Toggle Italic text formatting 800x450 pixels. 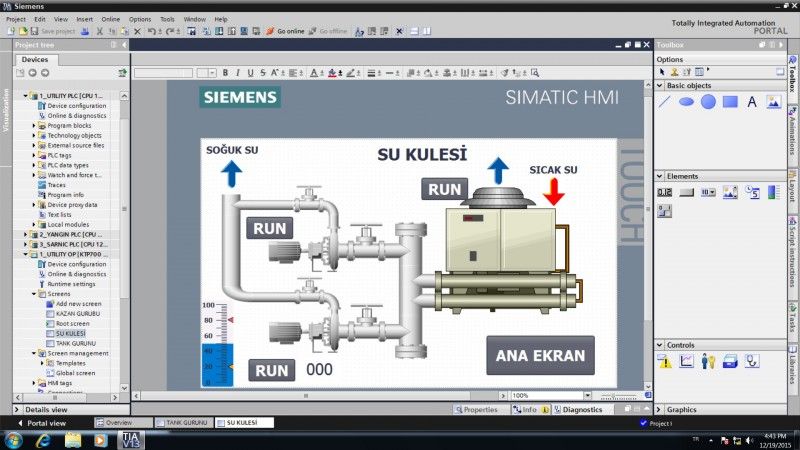[238, 73]
